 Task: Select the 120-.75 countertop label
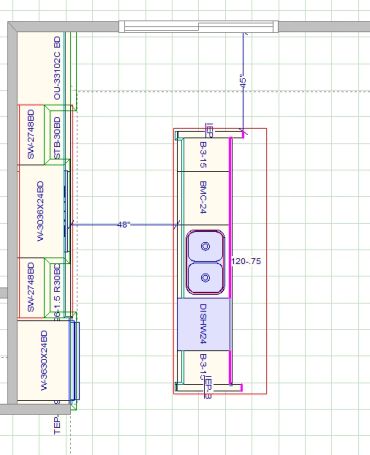click(246, 261)
